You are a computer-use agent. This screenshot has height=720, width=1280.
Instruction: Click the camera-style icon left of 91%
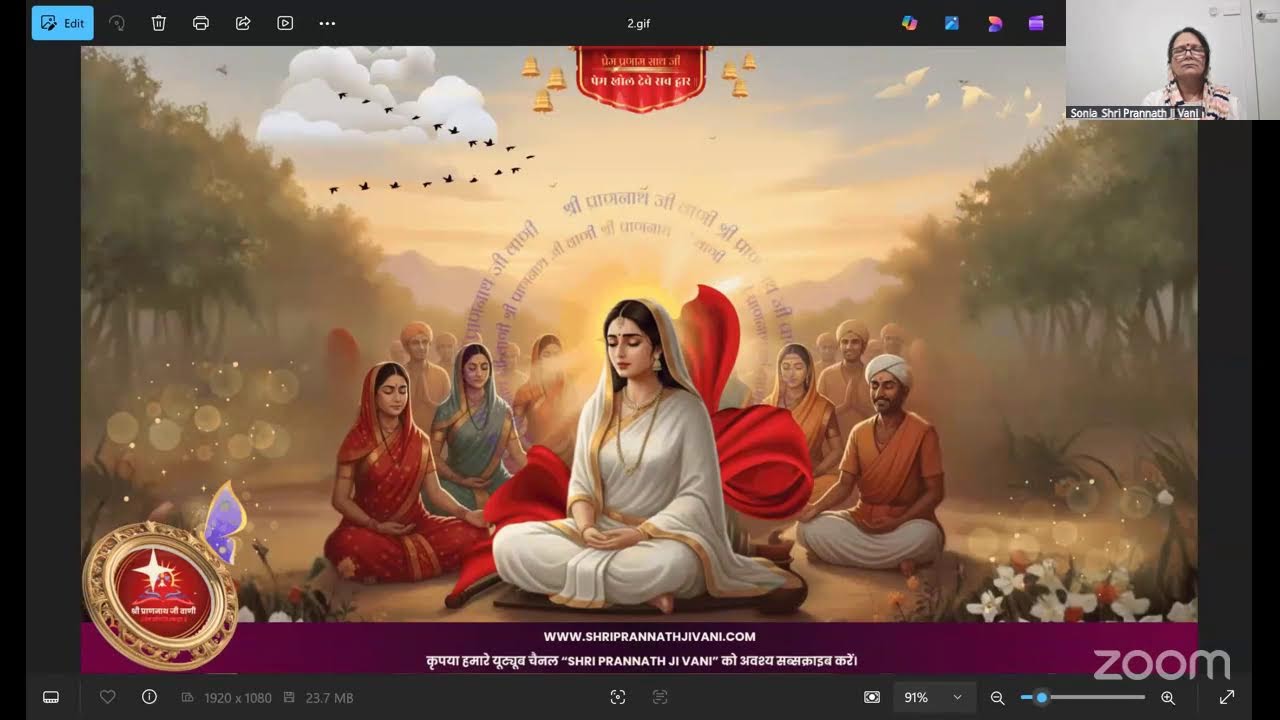point(872,697)
